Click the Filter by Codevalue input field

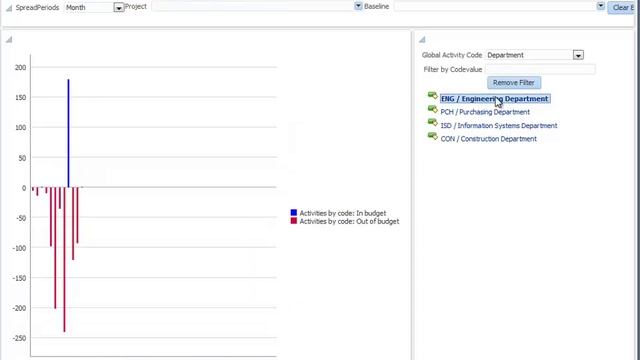pos(540,69)
